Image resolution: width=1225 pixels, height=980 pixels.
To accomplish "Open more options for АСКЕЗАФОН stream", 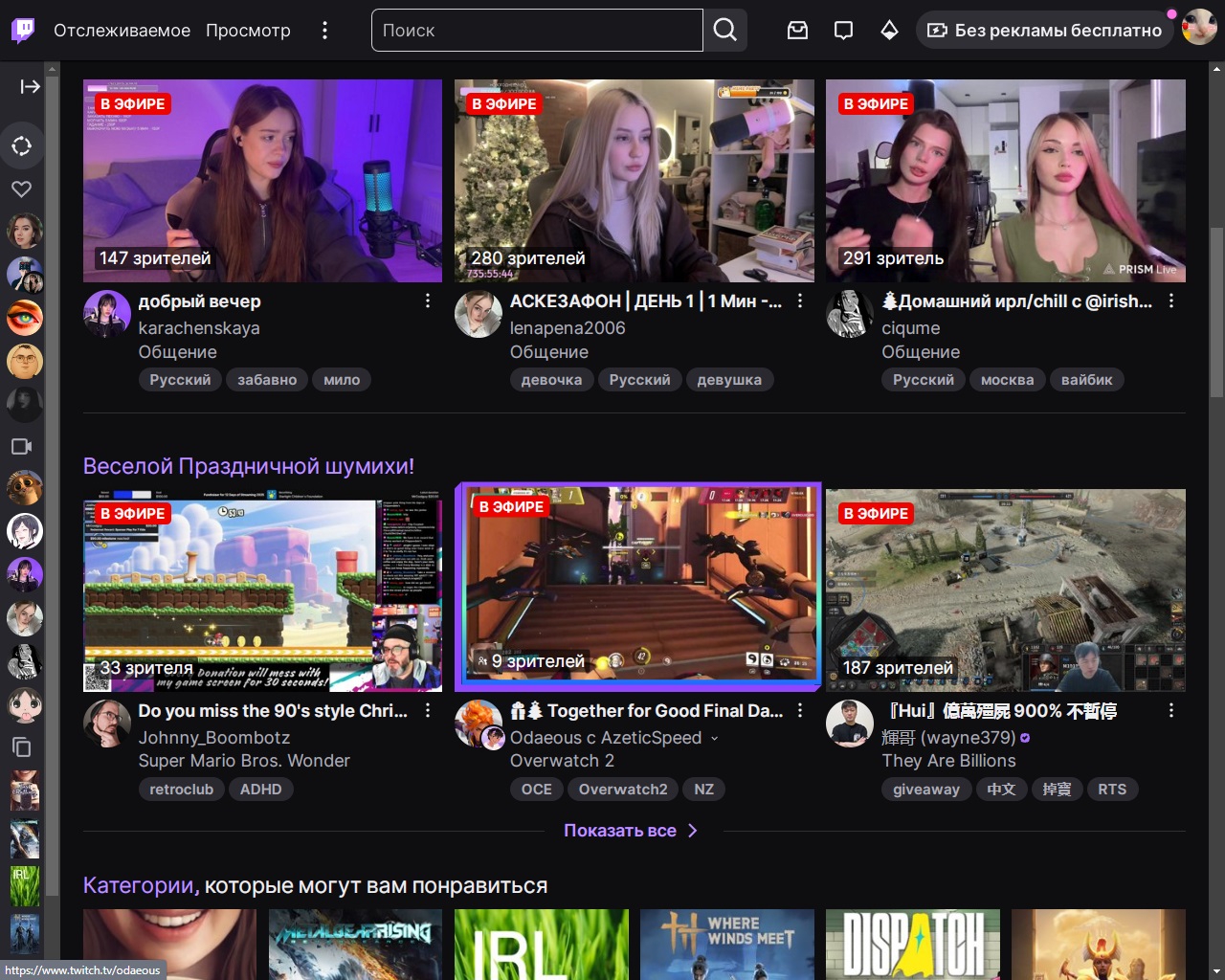I will [x=800, y=301].
